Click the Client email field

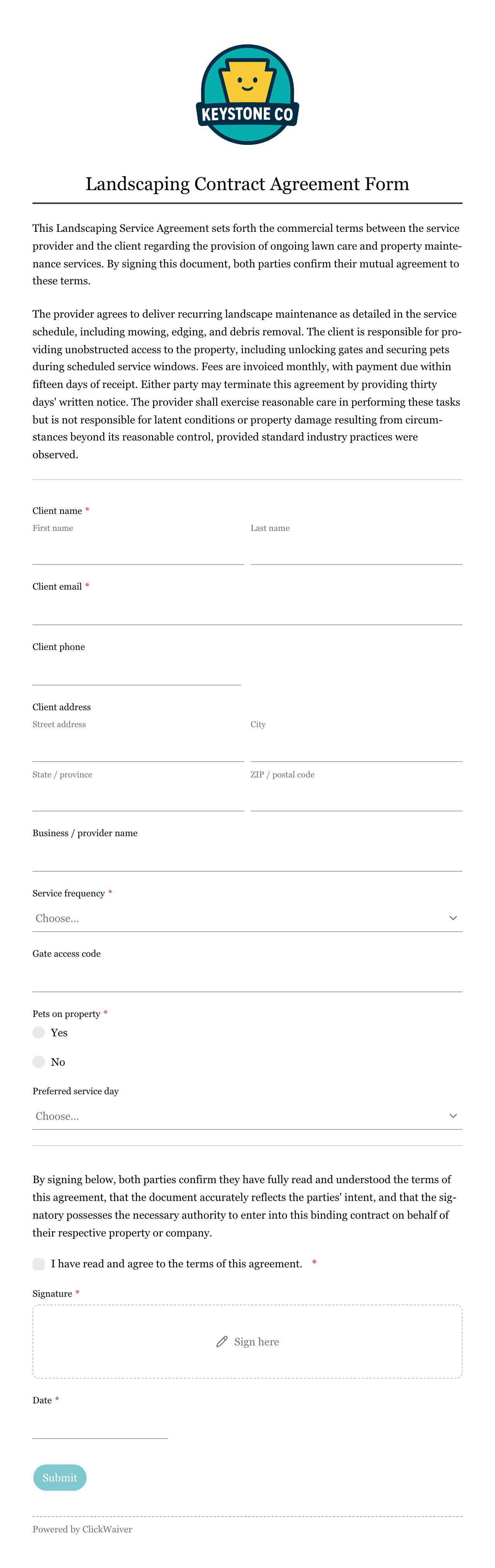247,612
